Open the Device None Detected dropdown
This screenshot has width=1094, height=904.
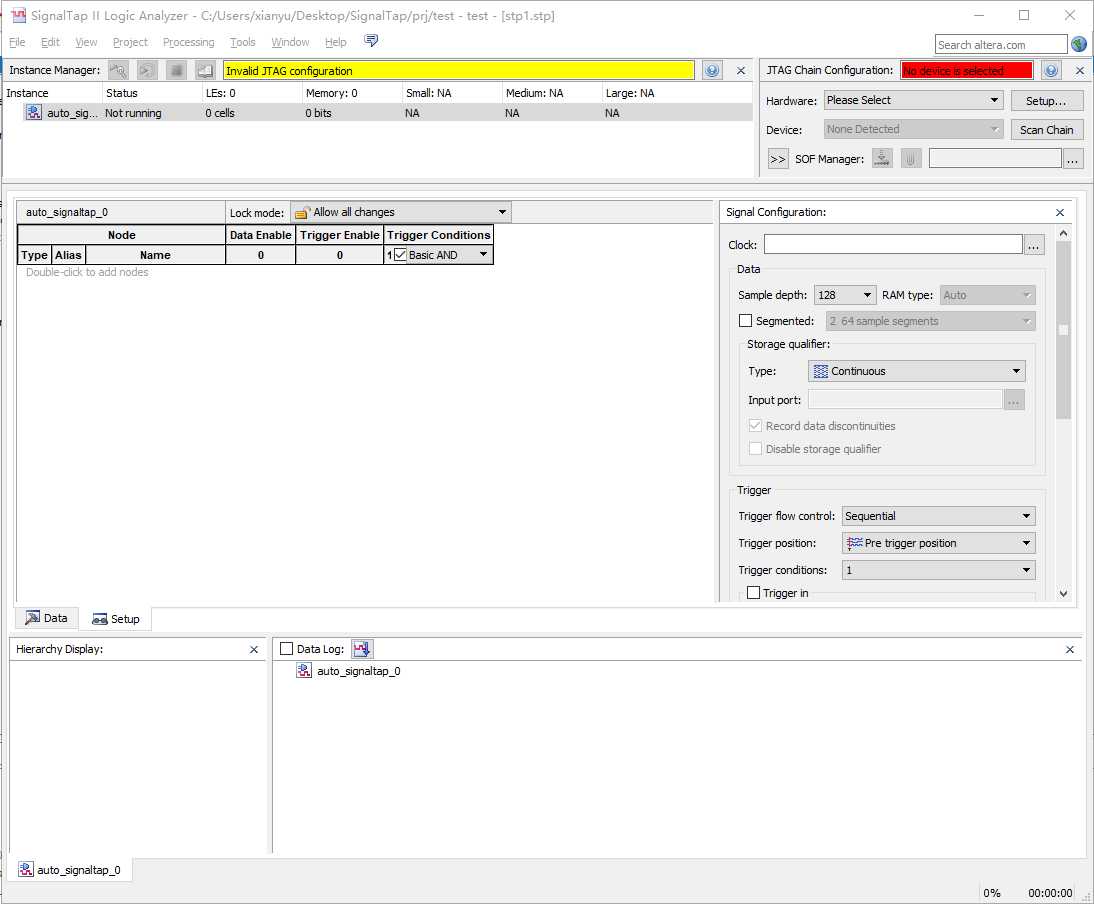tap(913, 129)
